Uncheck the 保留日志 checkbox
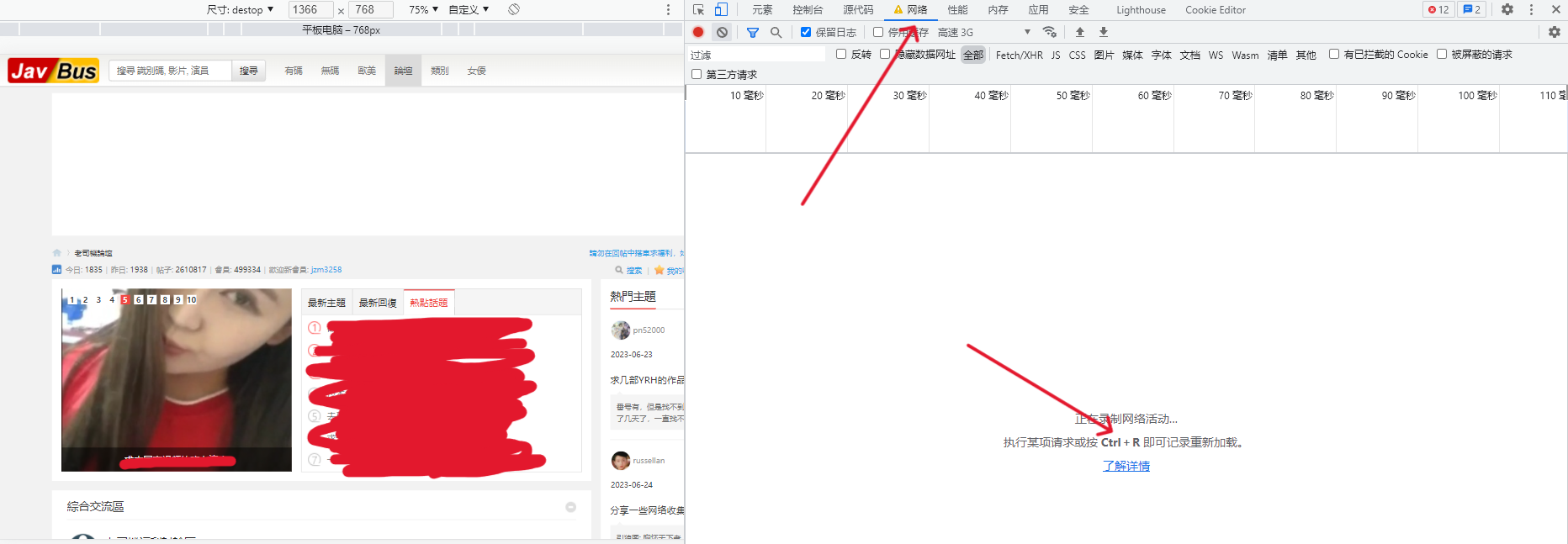This screenshot has height=544, width=1568. (x=806, y=32)
